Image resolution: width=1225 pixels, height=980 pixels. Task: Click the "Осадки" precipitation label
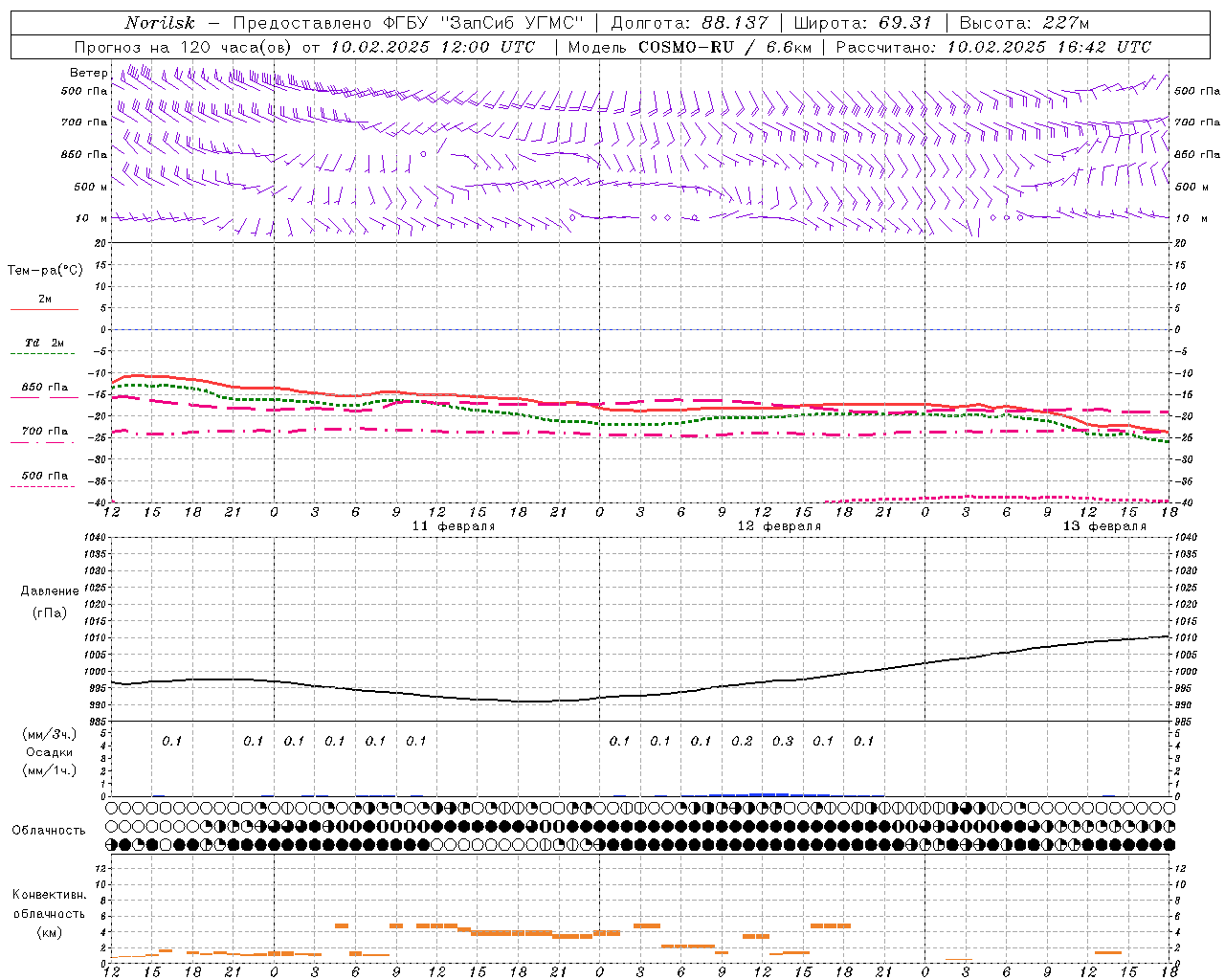pyautogui.click(x=50, y=752)
